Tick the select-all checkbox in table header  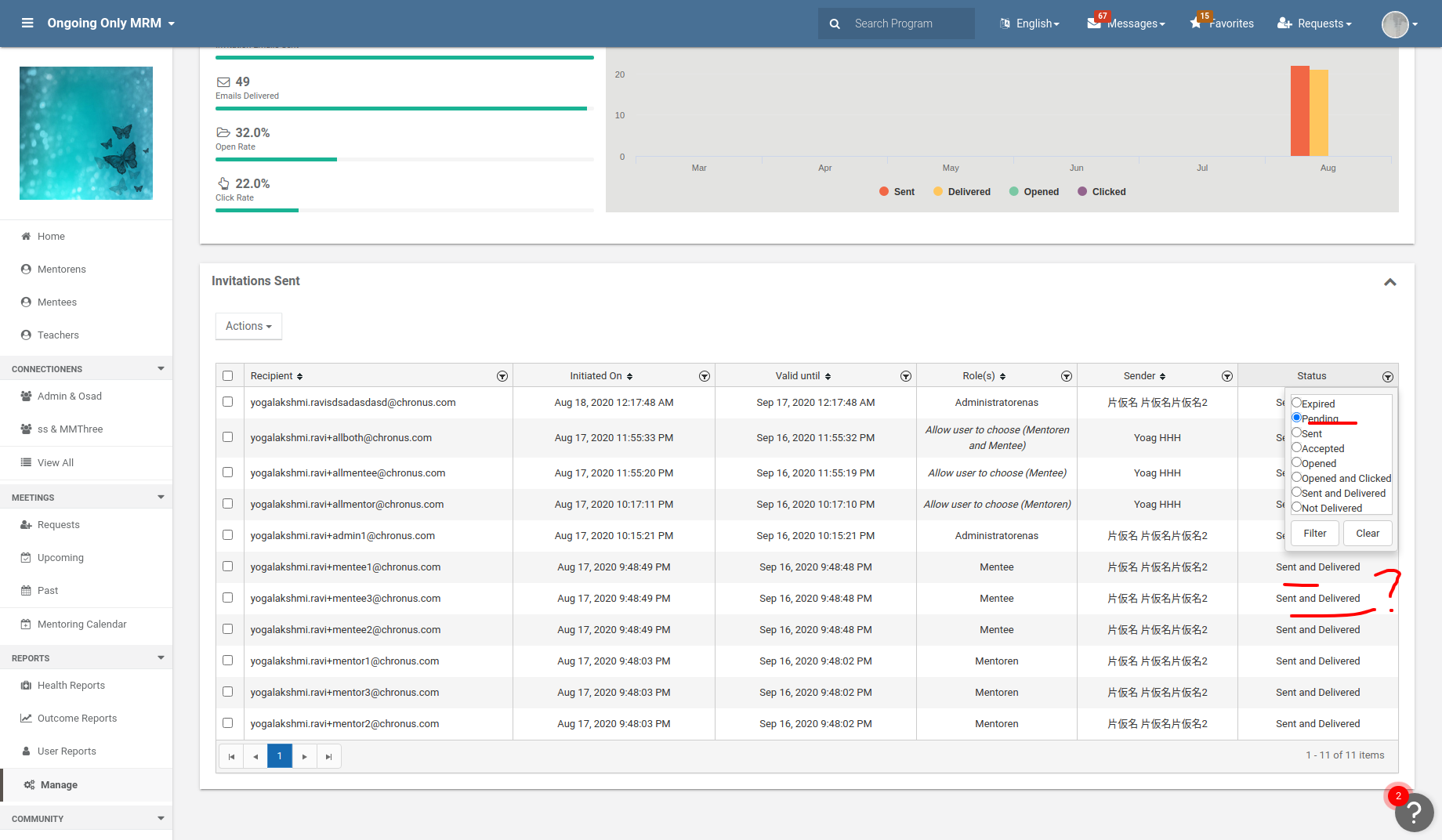point(228,376)
